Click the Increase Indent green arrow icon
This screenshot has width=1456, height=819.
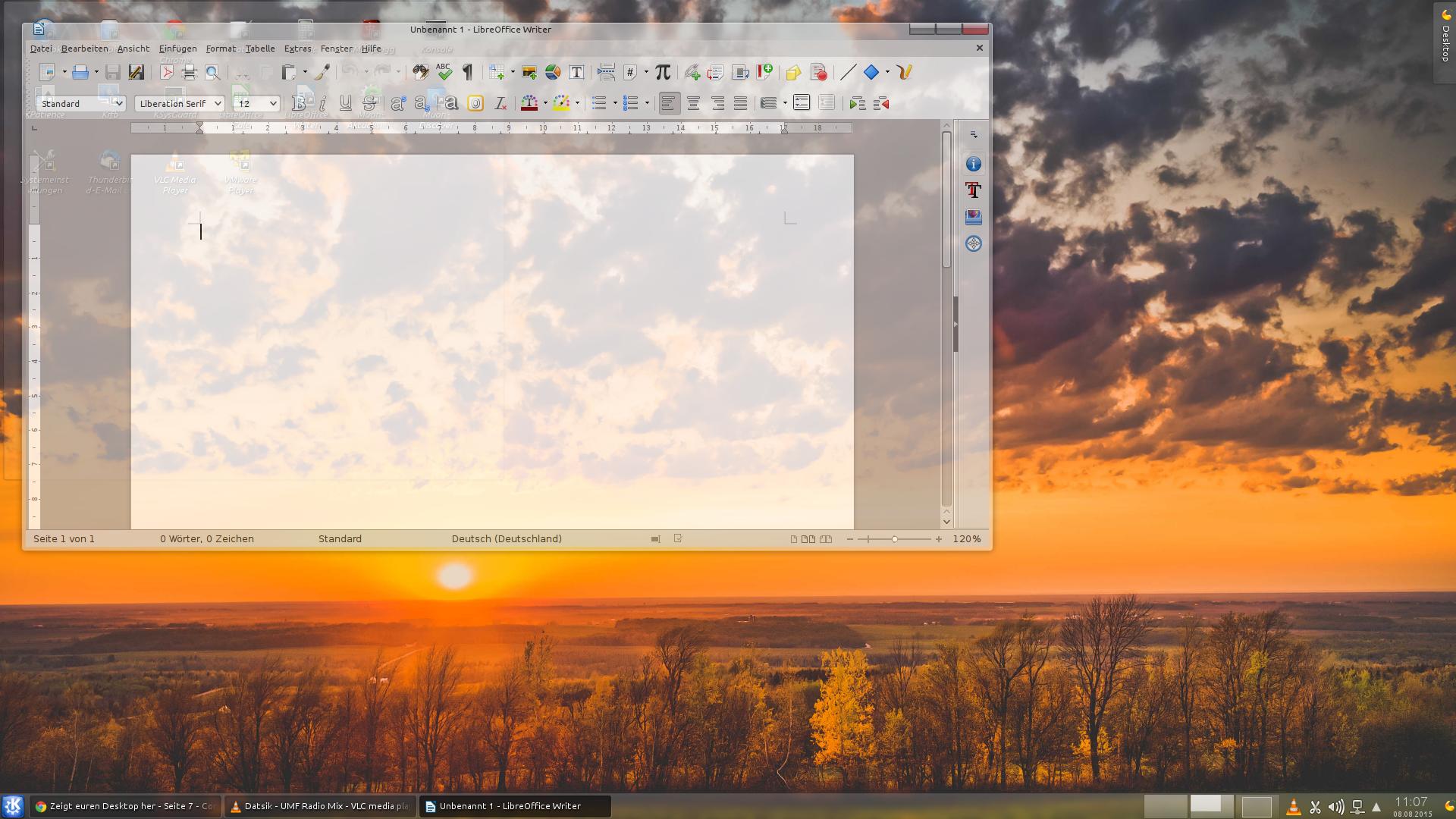coord(858,104)
